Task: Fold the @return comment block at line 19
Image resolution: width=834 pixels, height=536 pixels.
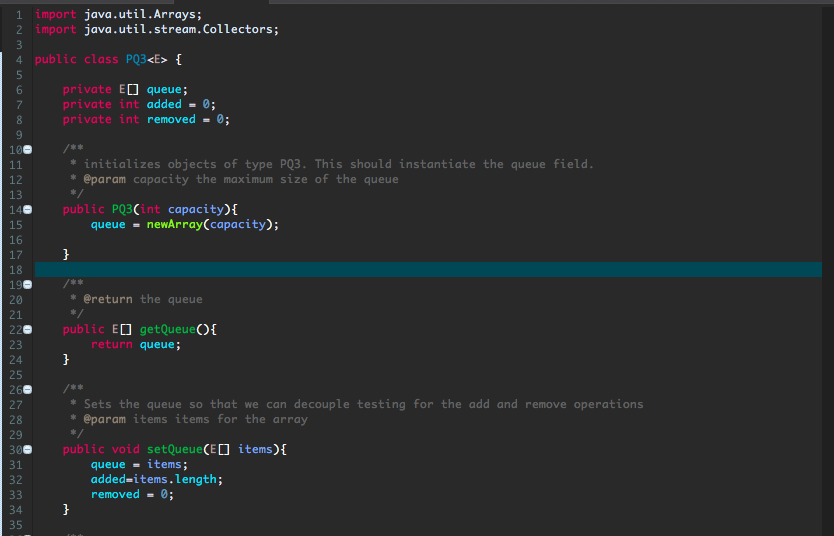Action: click(28, 284)
